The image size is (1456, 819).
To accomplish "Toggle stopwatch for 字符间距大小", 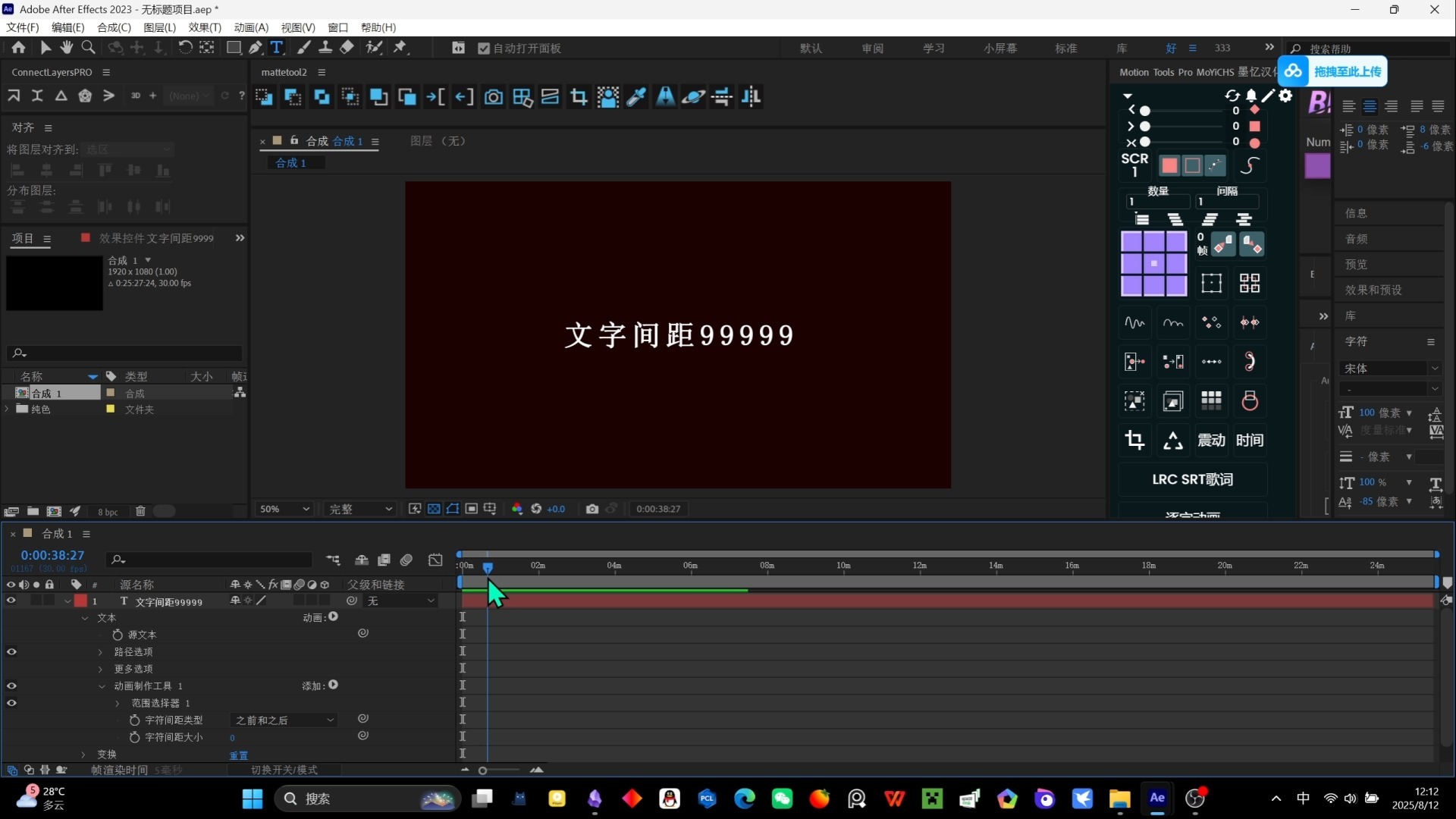I will [x=134, y=737].
